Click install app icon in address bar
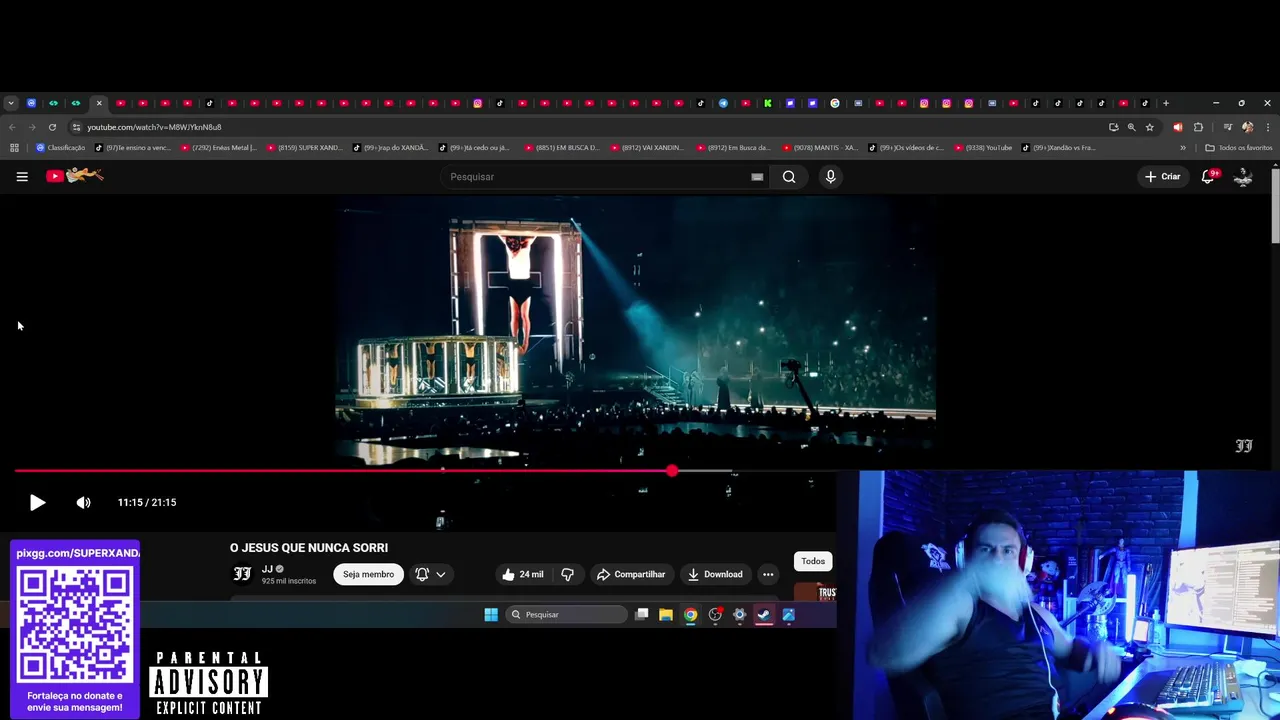 point(1113,127)
